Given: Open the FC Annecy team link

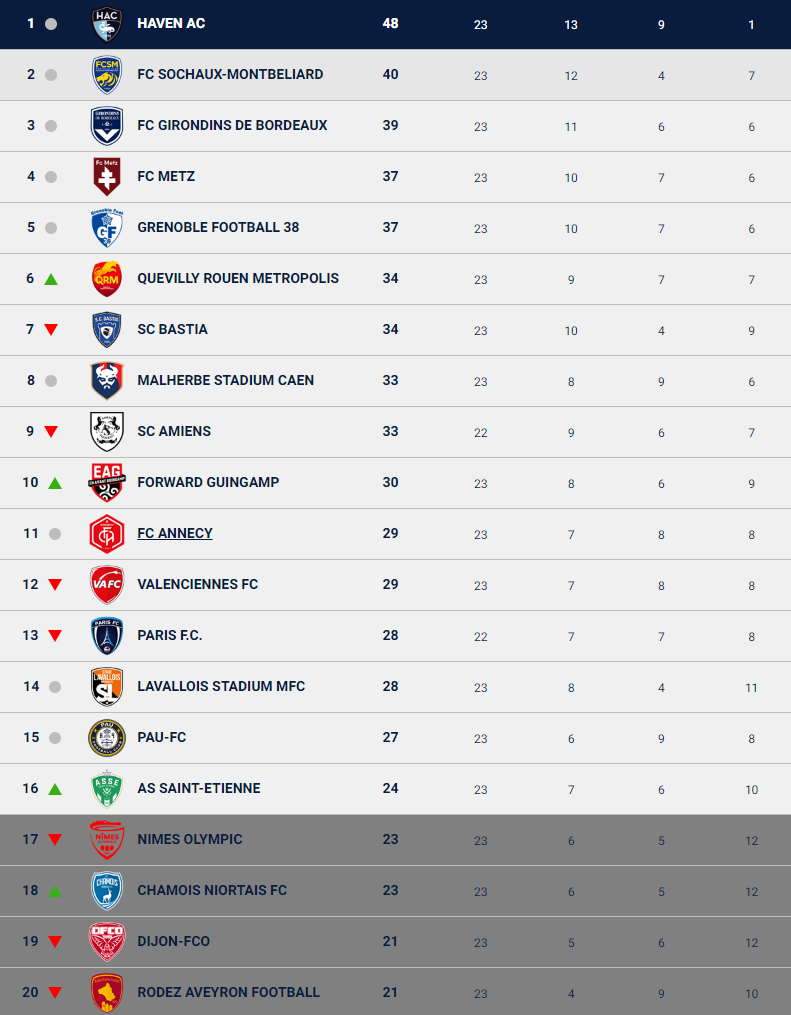Looking at the screenshot, I should tap(175, 534).
